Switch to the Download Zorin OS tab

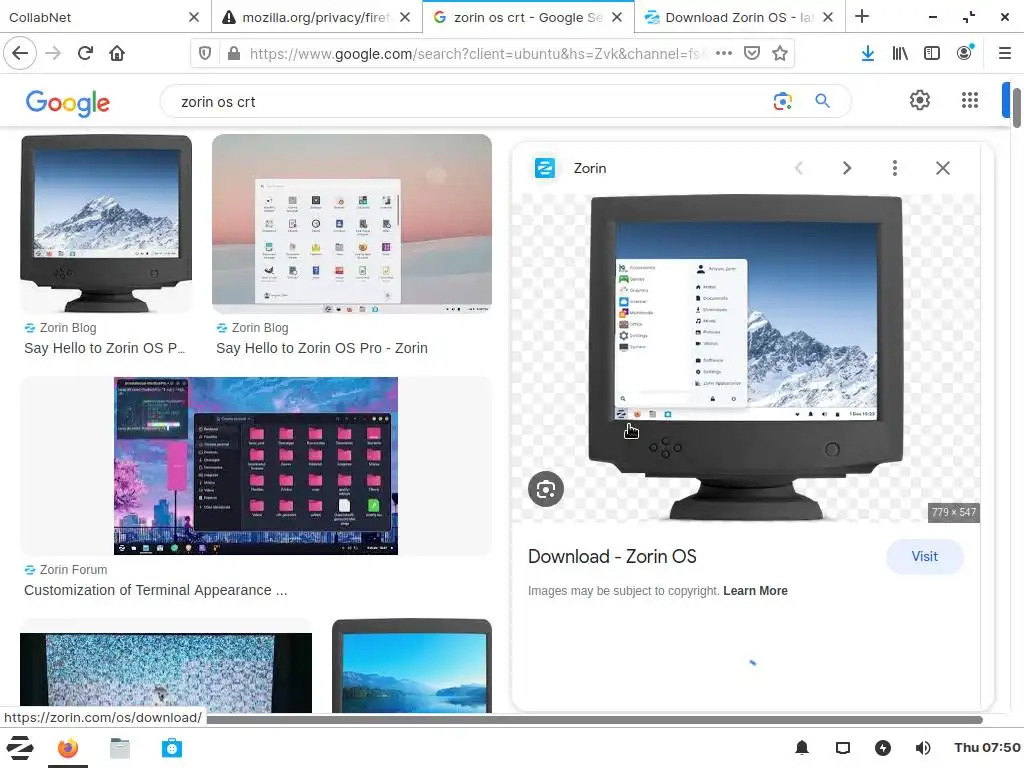(740, 17)
